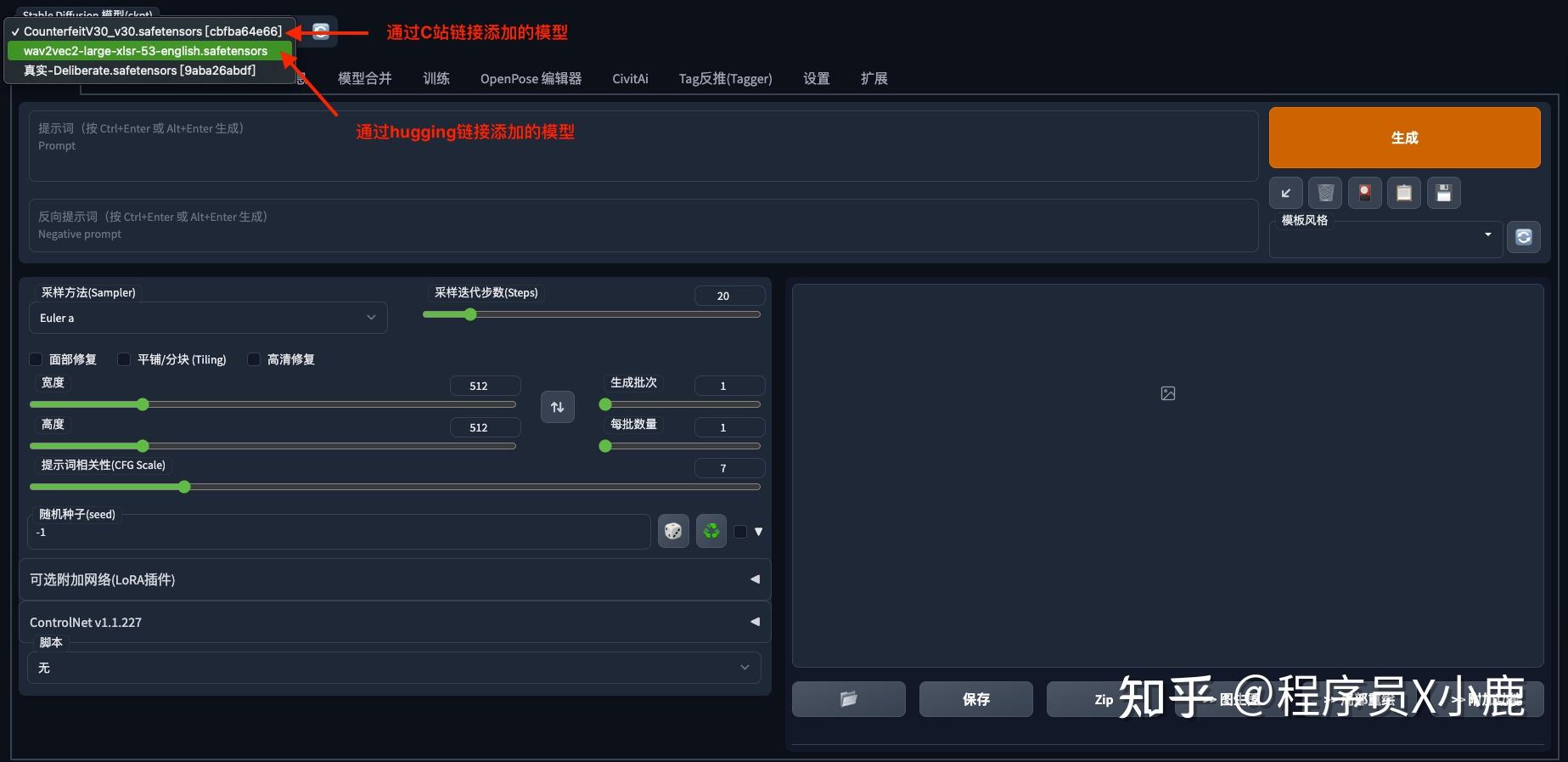This screenshot has height=762, width=1568.
Task: Swap width and height values
Action: point(558,407)
